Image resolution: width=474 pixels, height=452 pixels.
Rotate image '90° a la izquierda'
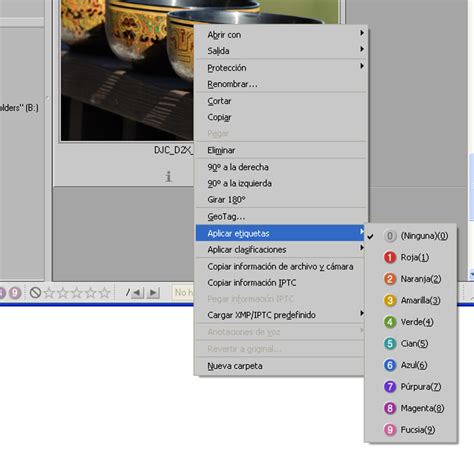[281, 183]
